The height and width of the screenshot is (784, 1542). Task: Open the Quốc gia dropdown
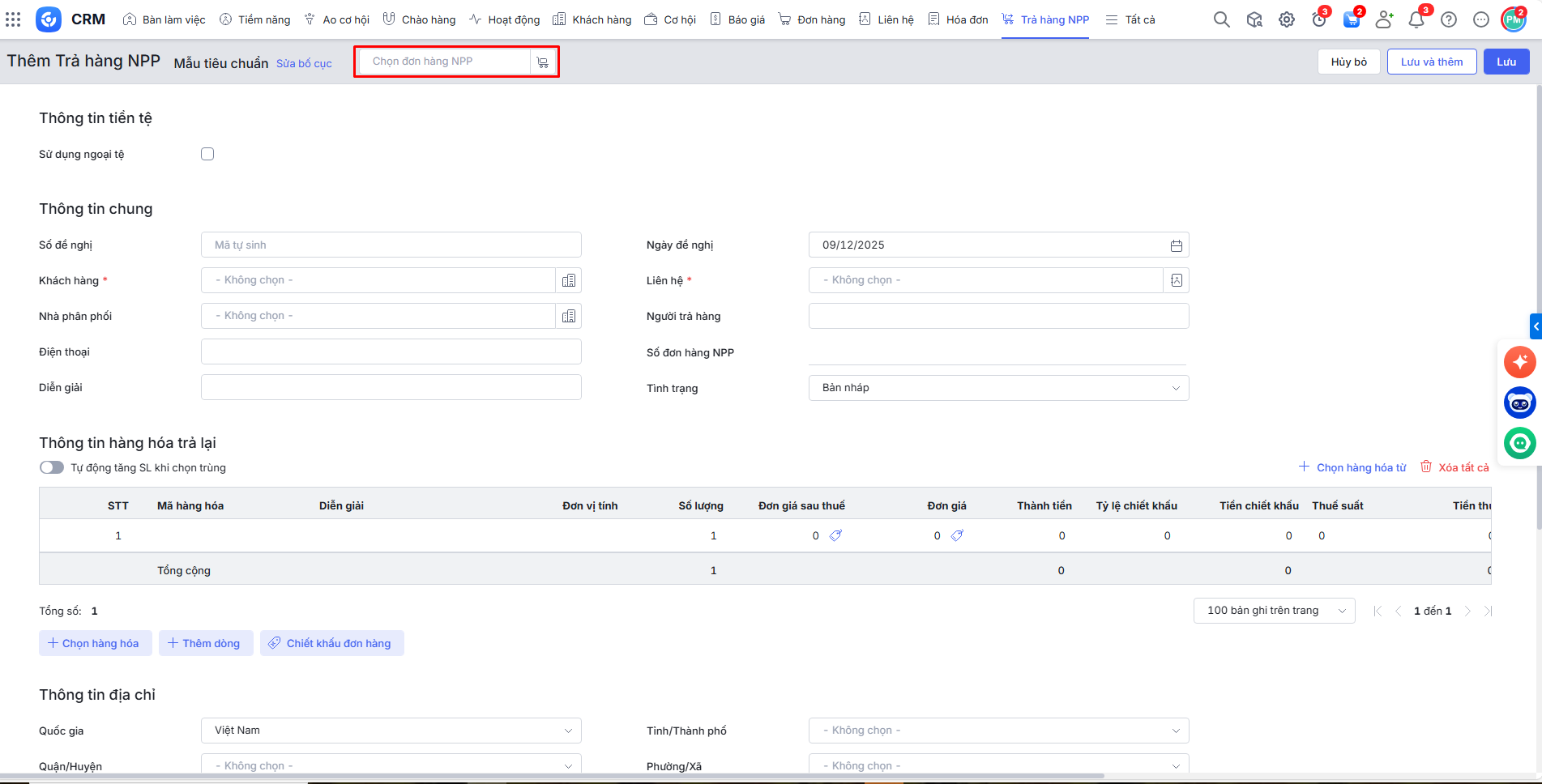point(391,731)
